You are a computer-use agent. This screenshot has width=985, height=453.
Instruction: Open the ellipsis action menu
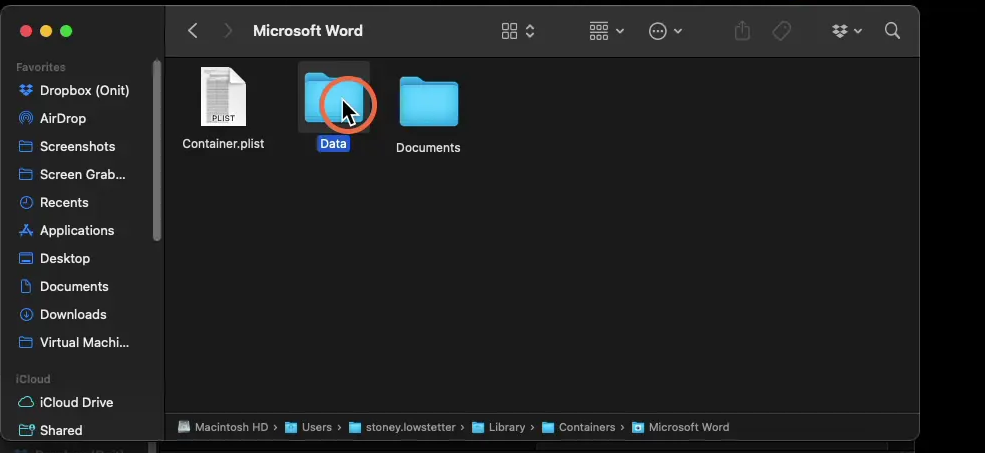(x=665, y=31)
